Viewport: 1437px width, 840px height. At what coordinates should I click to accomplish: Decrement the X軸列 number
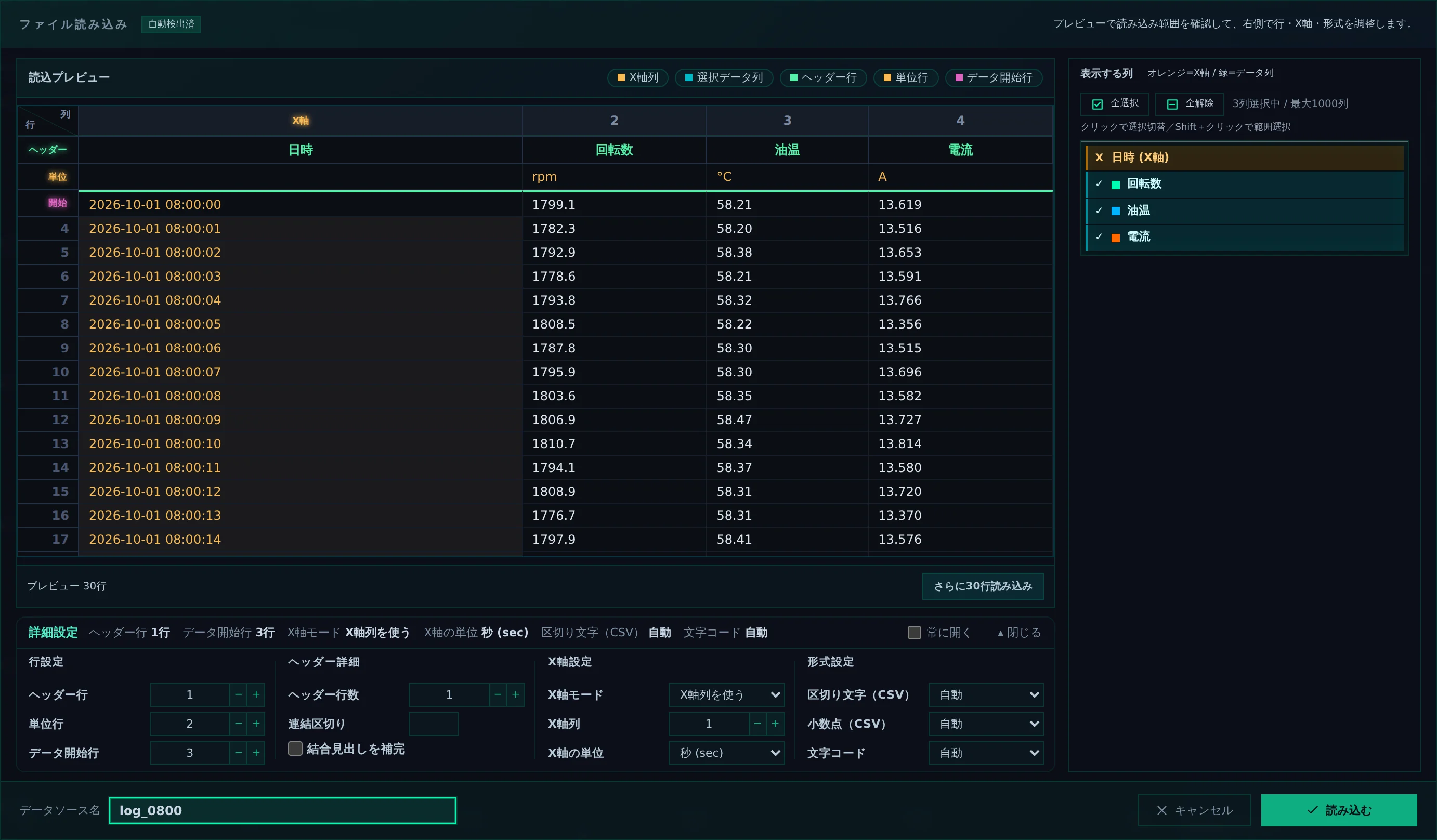pyautogui.click(x=757, y=724)
